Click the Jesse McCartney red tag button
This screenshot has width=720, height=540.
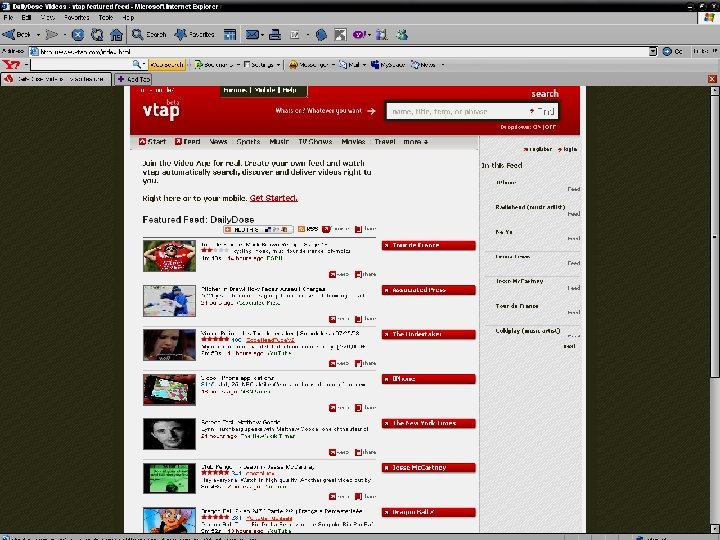[x=428, y=467]
